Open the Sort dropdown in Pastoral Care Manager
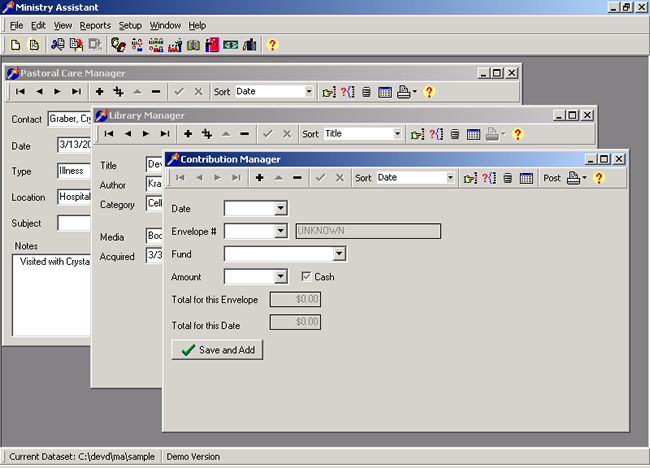 [308, 91]
